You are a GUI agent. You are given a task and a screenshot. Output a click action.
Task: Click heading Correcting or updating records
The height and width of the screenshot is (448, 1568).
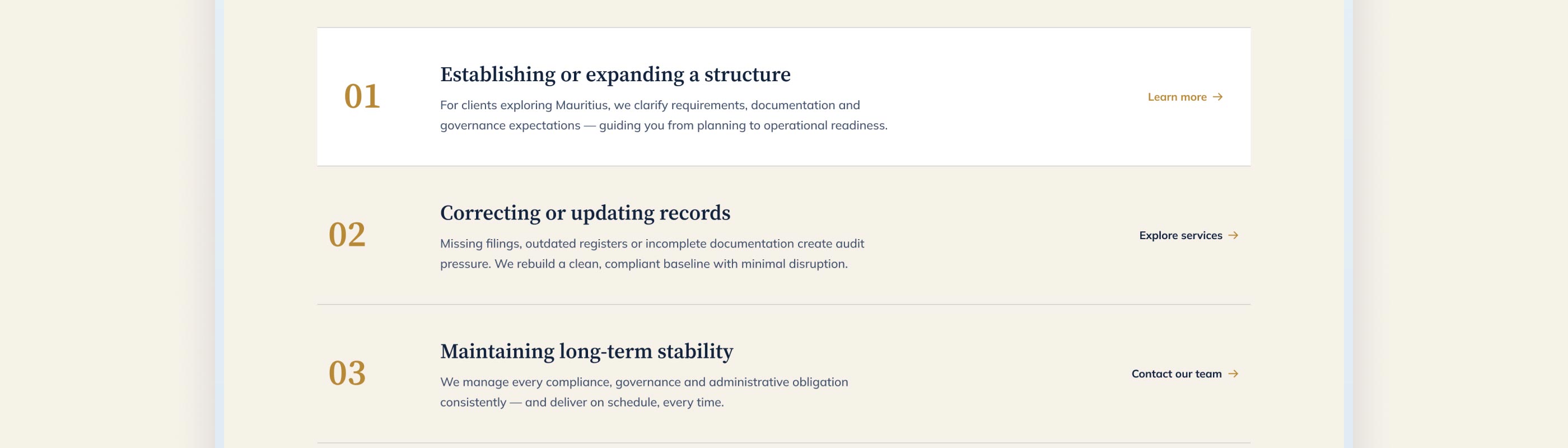(585, 212)
